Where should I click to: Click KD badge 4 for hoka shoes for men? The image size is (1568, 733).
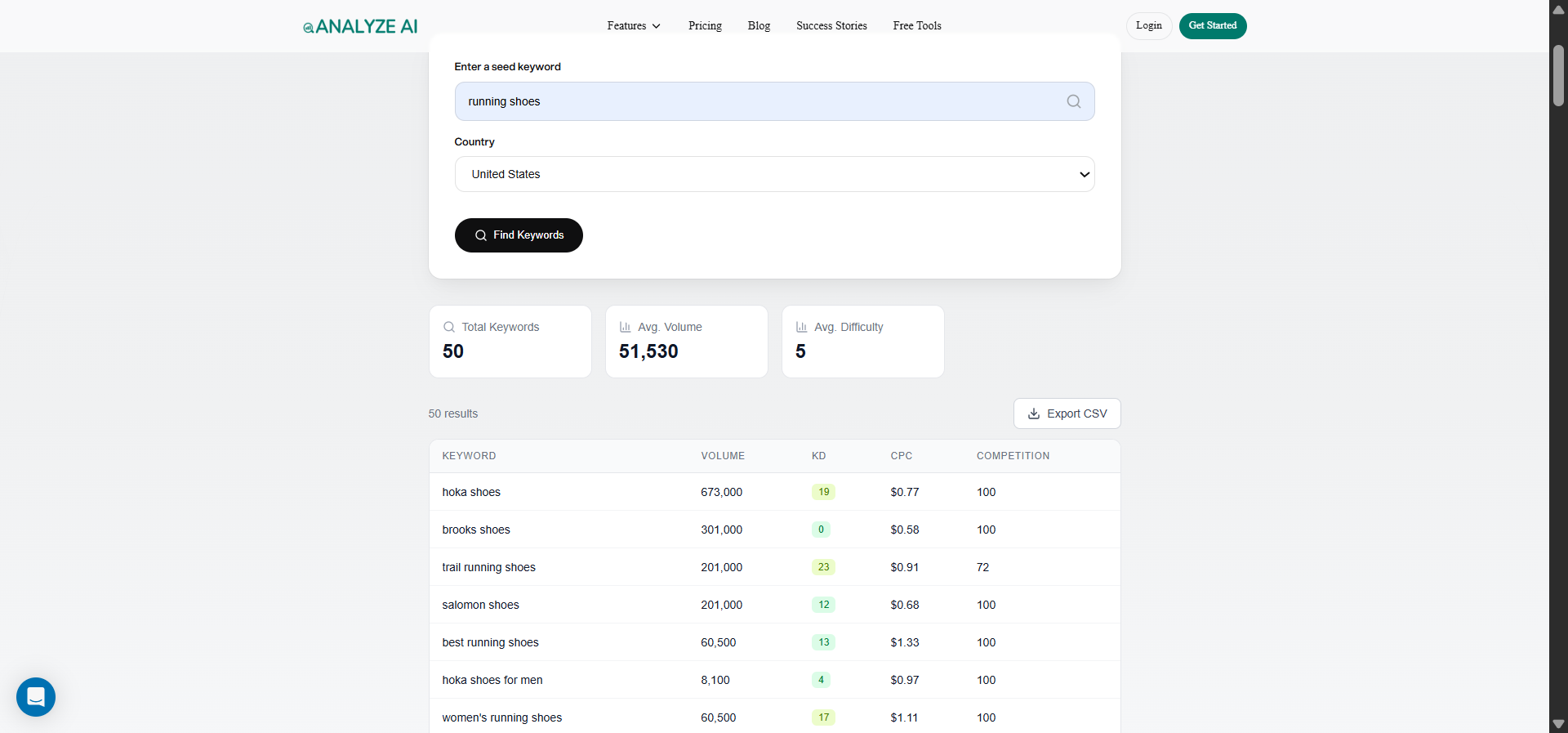[821, 680]
